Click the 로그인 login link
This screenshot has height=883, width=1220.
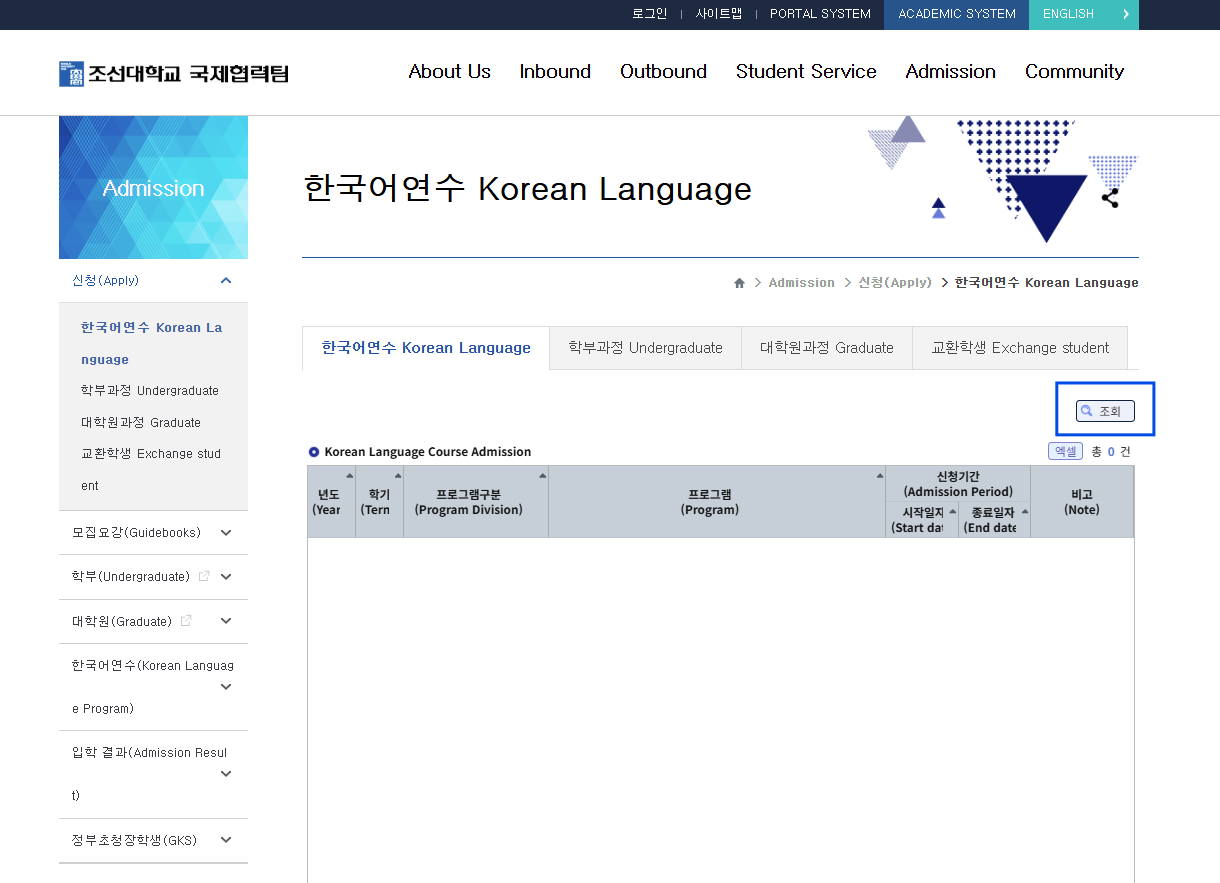(x=649, y=14)
